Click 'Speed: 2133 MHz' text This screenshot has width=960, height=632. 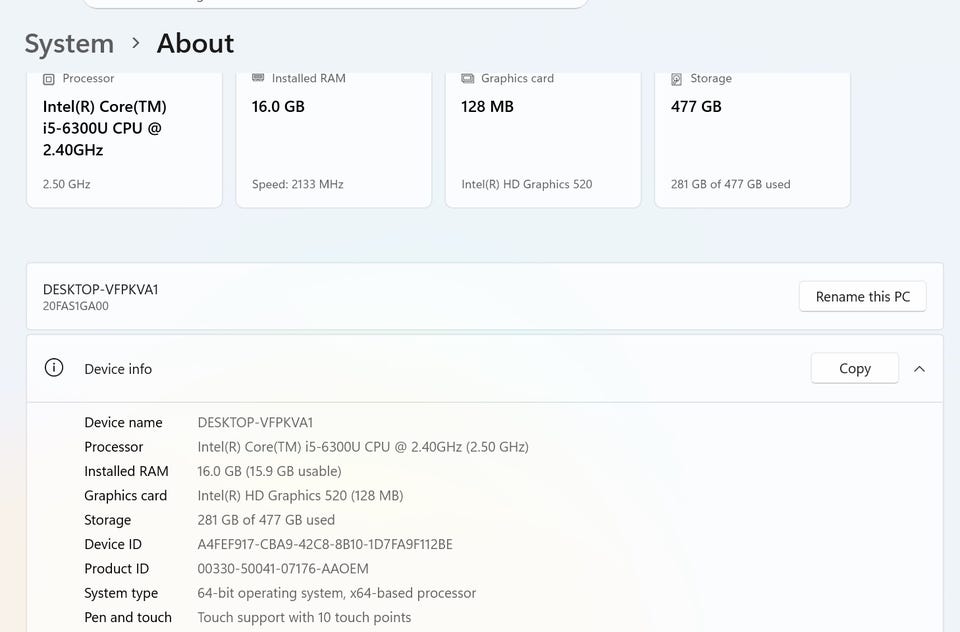pyautogui.click(x=298, y=184)
